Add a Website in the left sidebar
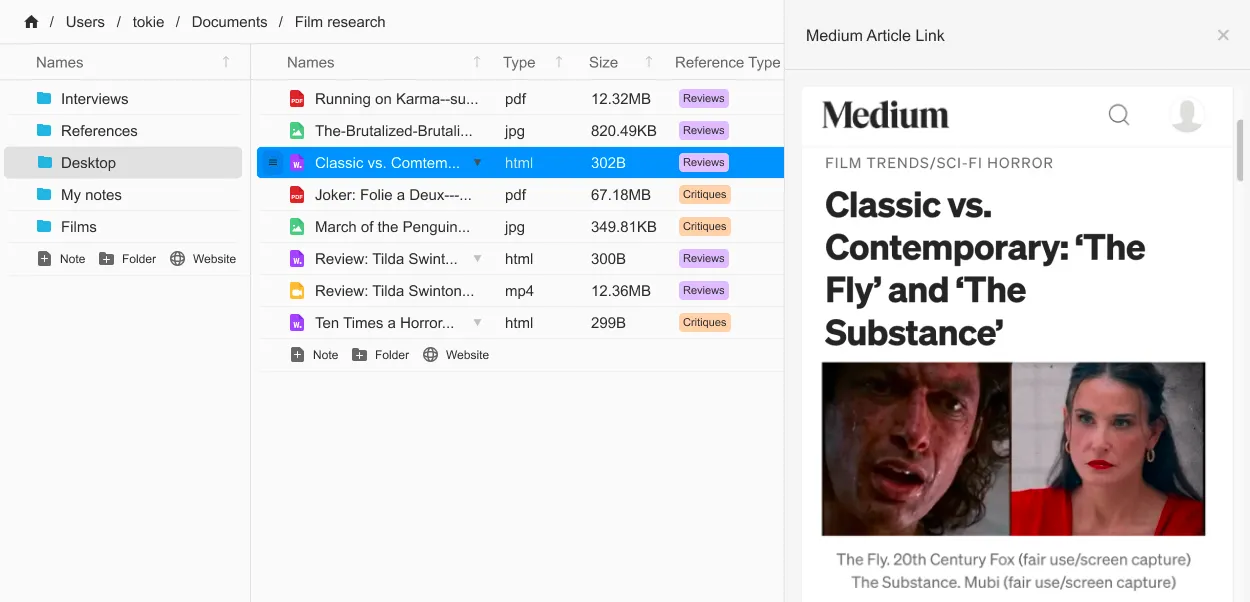Viewport: 1250px width, 602px height. [x=203, y=259]
